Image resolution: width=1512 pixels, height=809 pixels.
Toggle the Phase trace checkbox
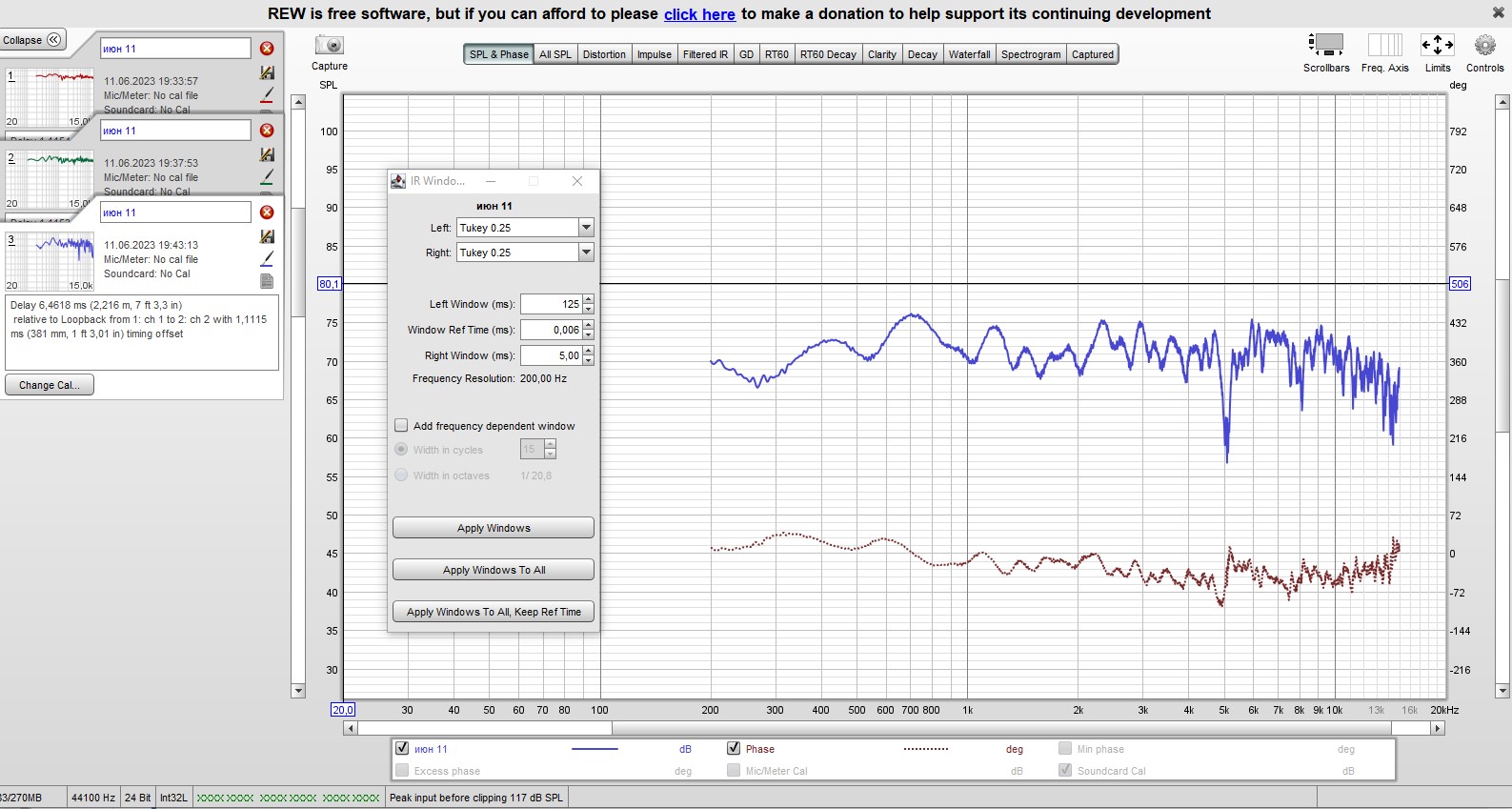point(734,749)
